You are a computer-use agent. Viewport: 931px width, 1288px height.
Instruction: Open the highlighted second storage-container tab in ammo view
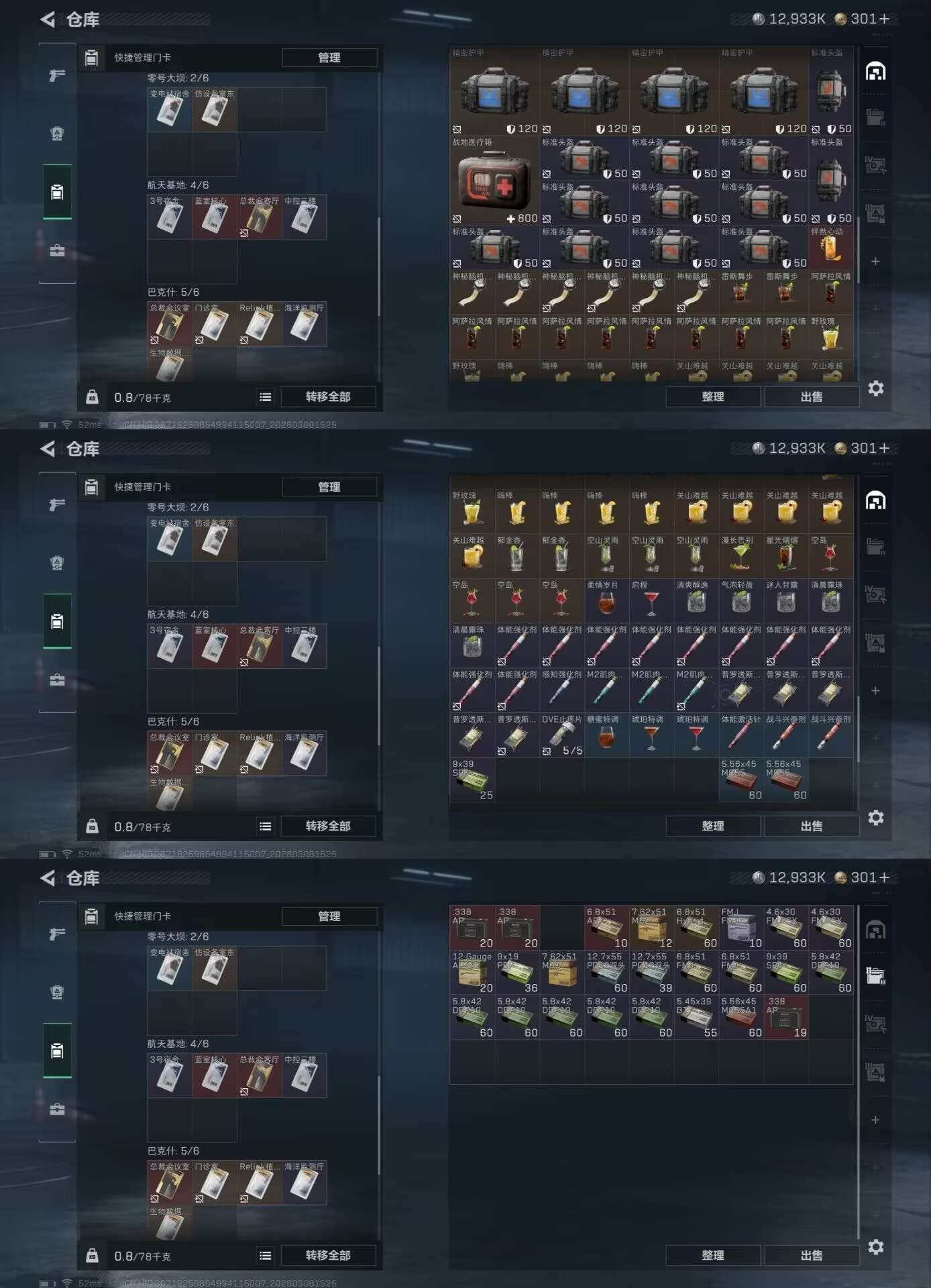875,975
